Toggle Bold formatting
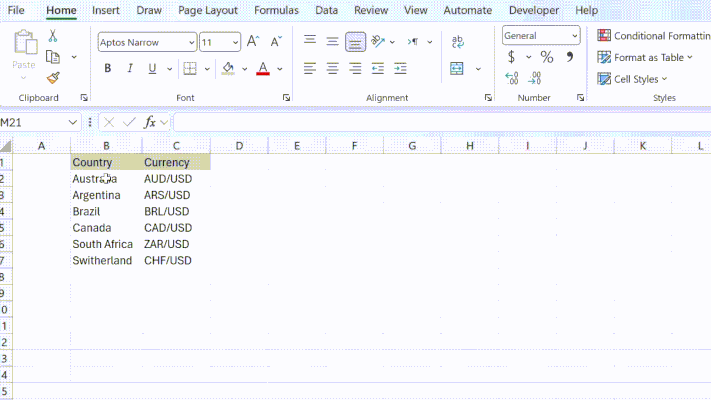The image size is (711, 400). 107,68
